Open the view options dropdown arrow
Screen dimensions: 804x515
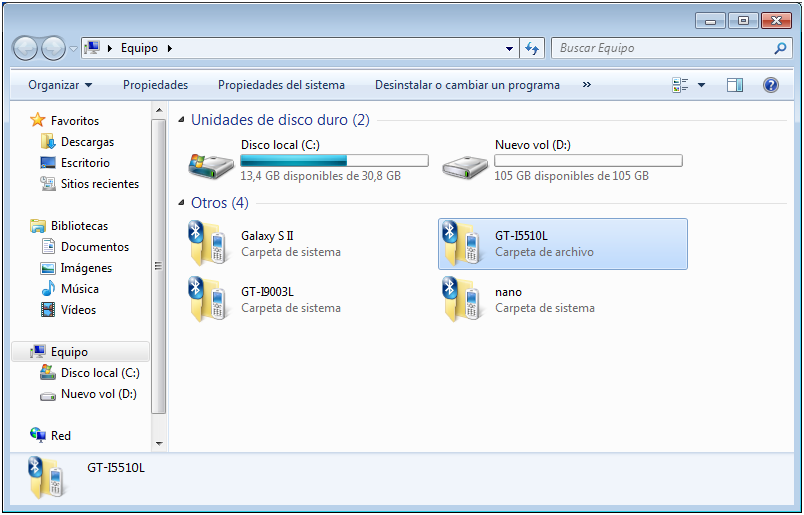pos(701,85)
